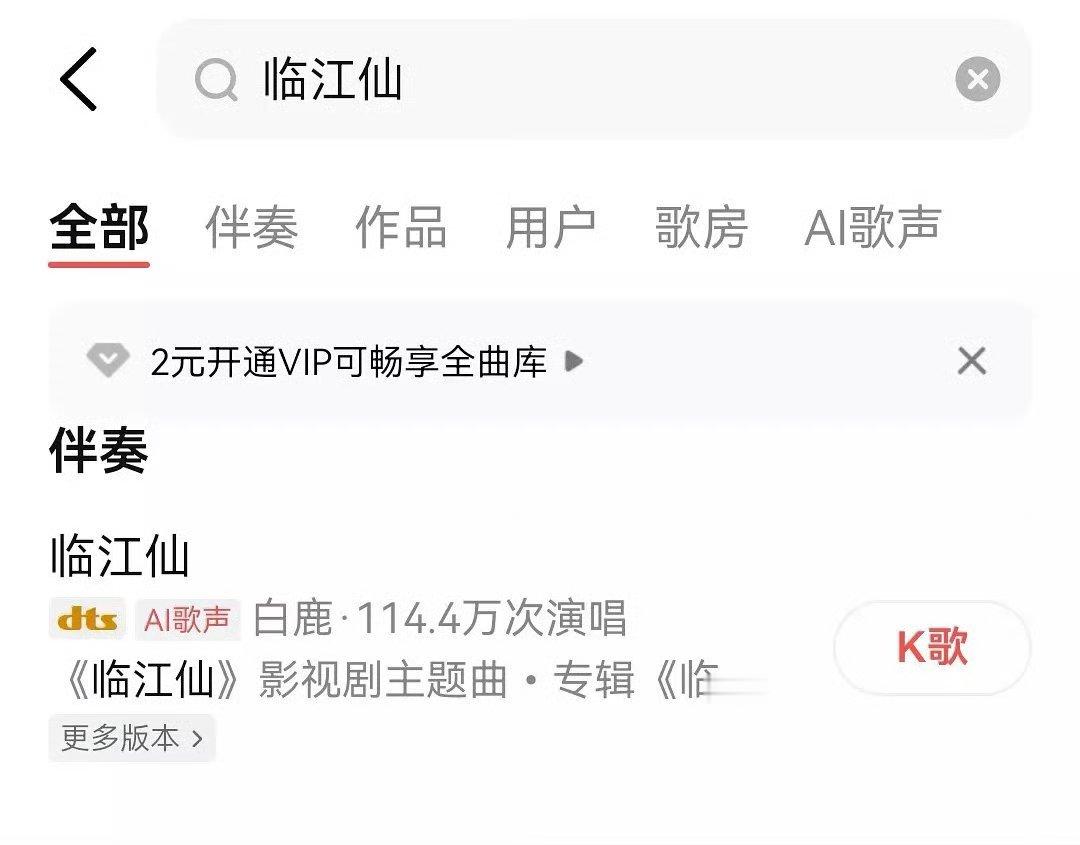Open the 用户 tab

click(x=550, y=227)
